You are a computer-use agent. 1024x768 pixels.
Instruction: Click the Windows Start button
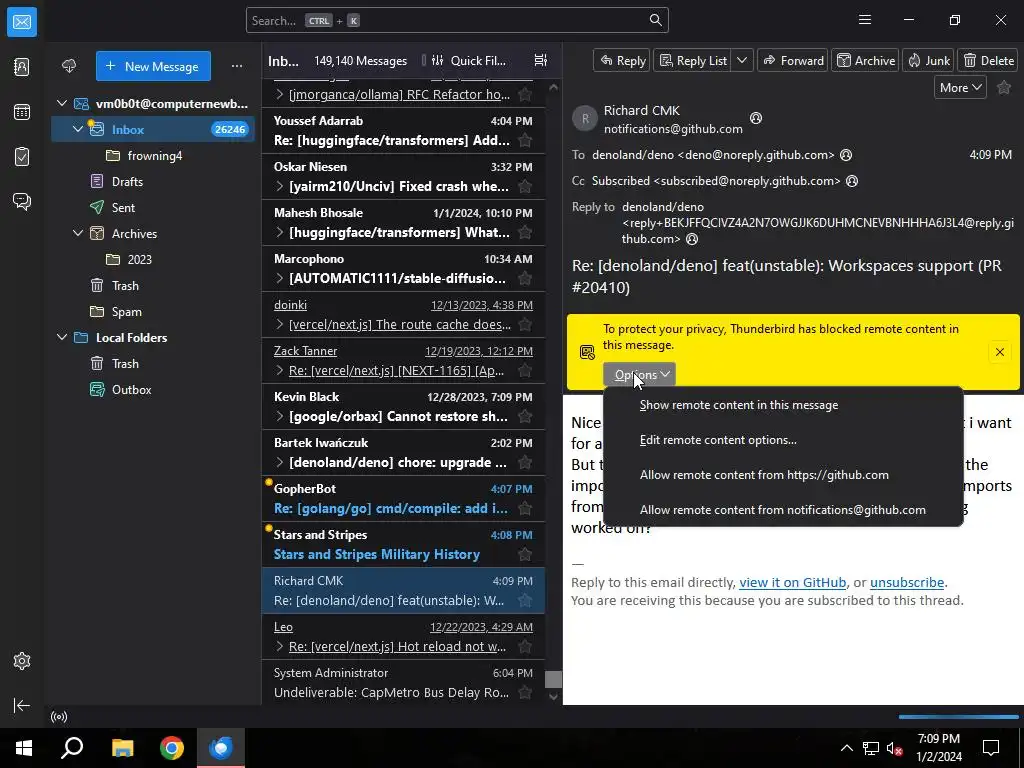pyautogui.click(x=24, y=748)
